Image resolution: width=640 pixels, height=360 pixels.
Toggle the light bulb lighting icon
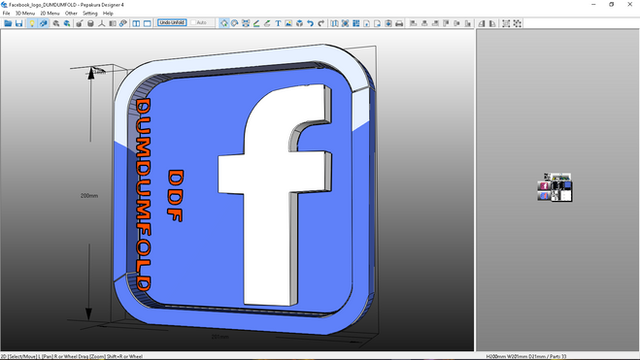pyautogui.click(x=32, y=23)
